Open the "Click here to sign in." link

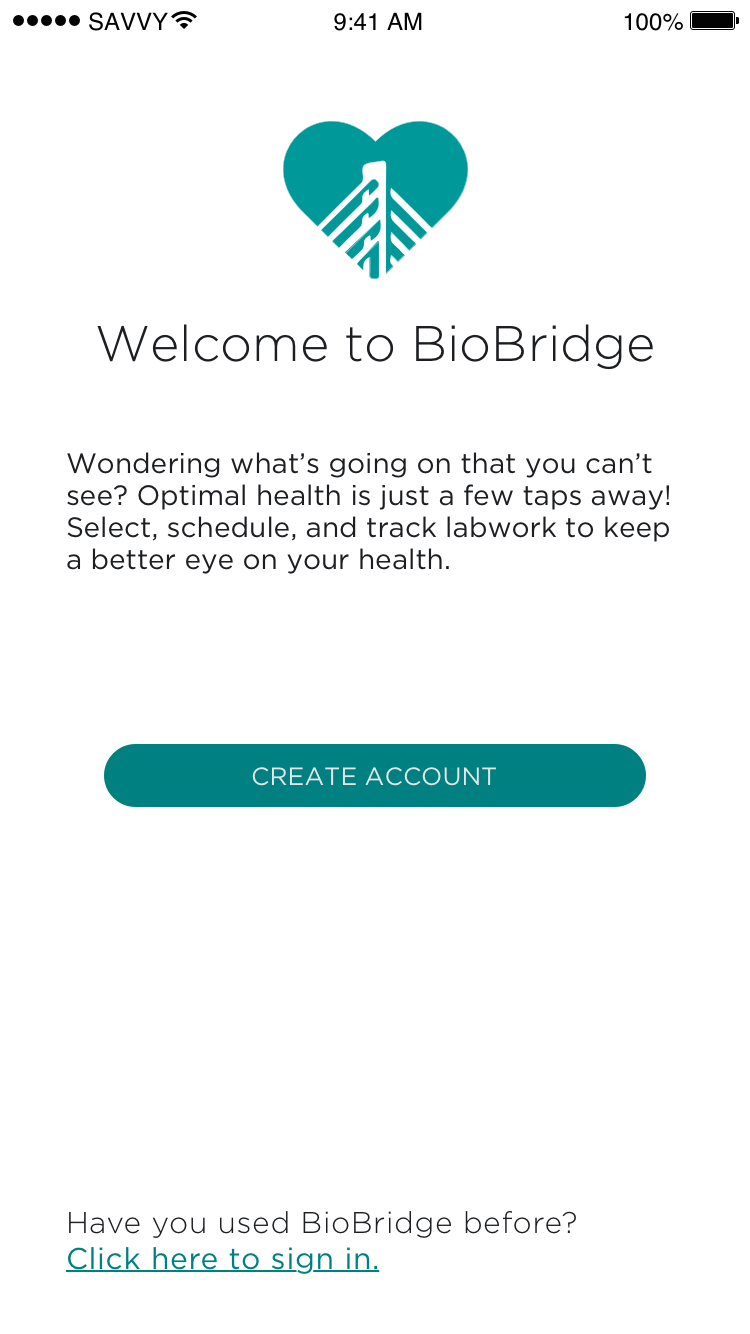[222, 1259]
